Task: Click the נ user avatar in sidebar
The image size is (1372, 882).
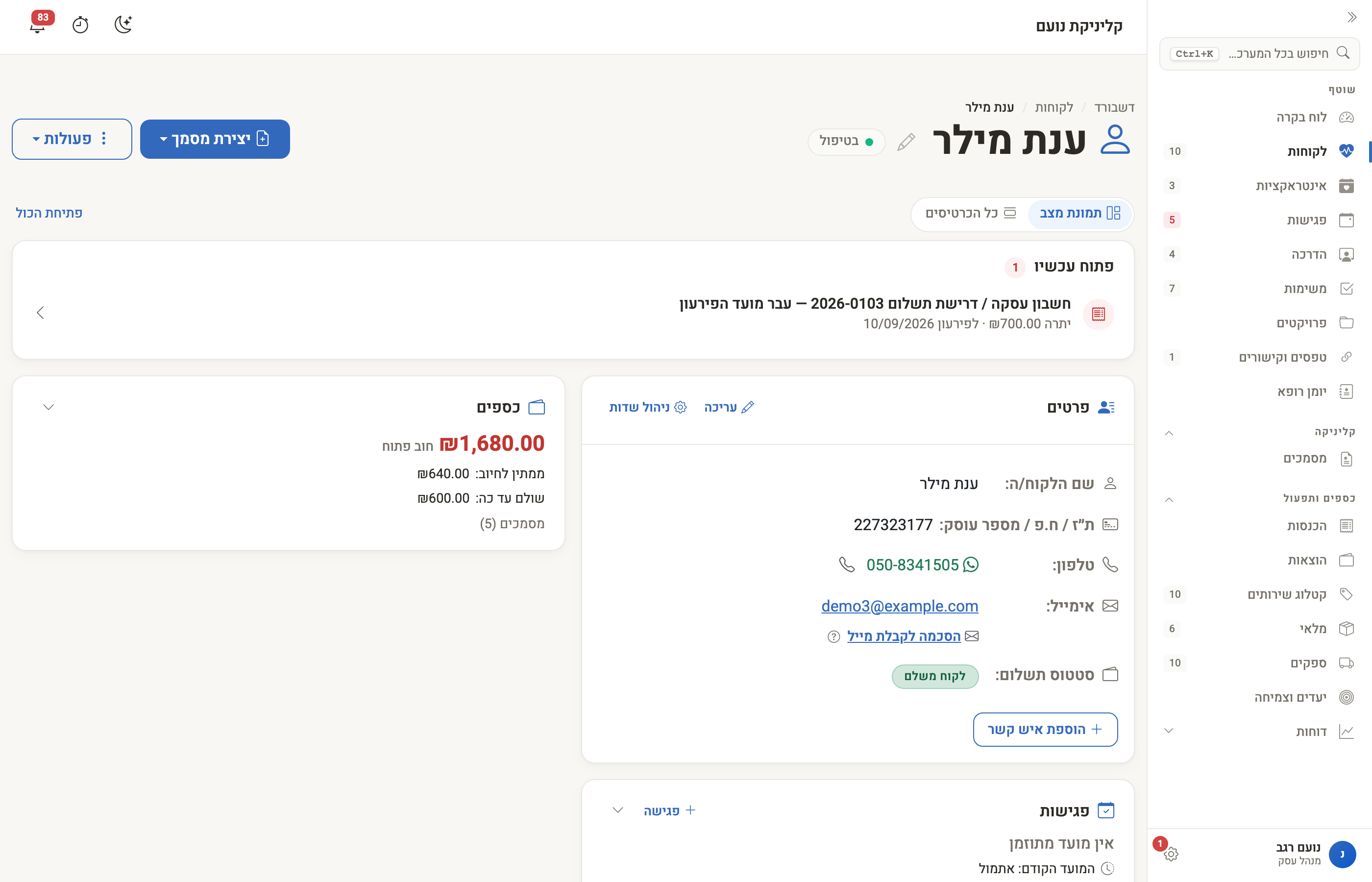Action: [x=1342, y=854]
